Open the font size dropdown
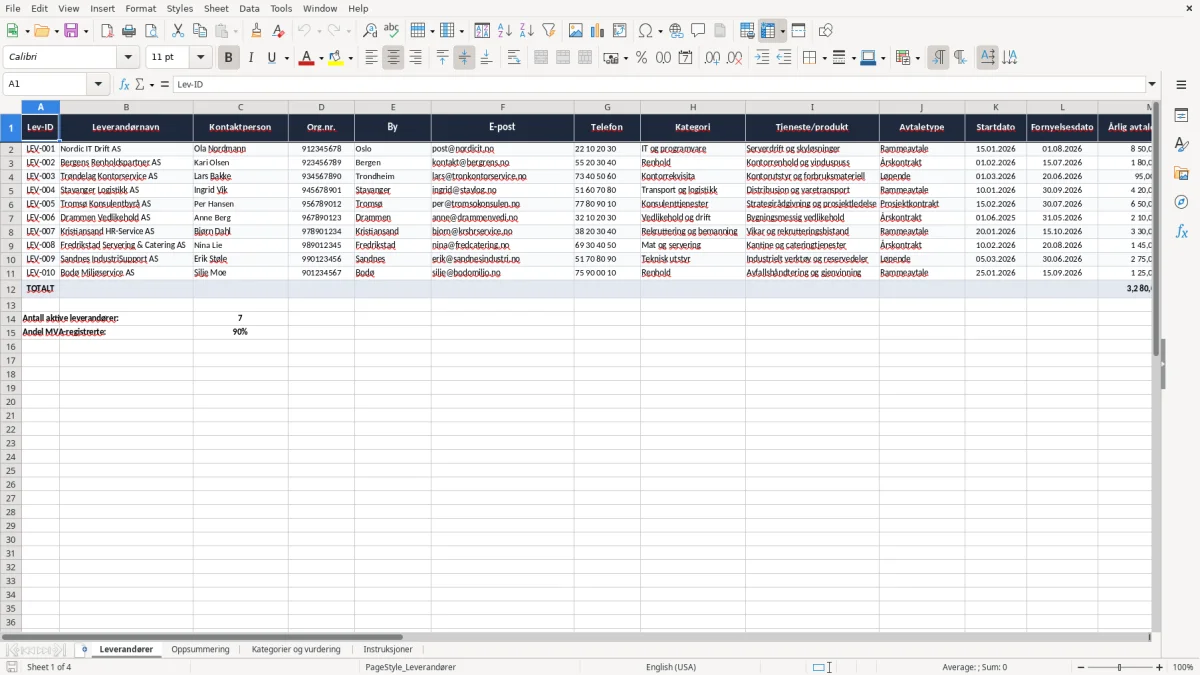 coord(200,58)
